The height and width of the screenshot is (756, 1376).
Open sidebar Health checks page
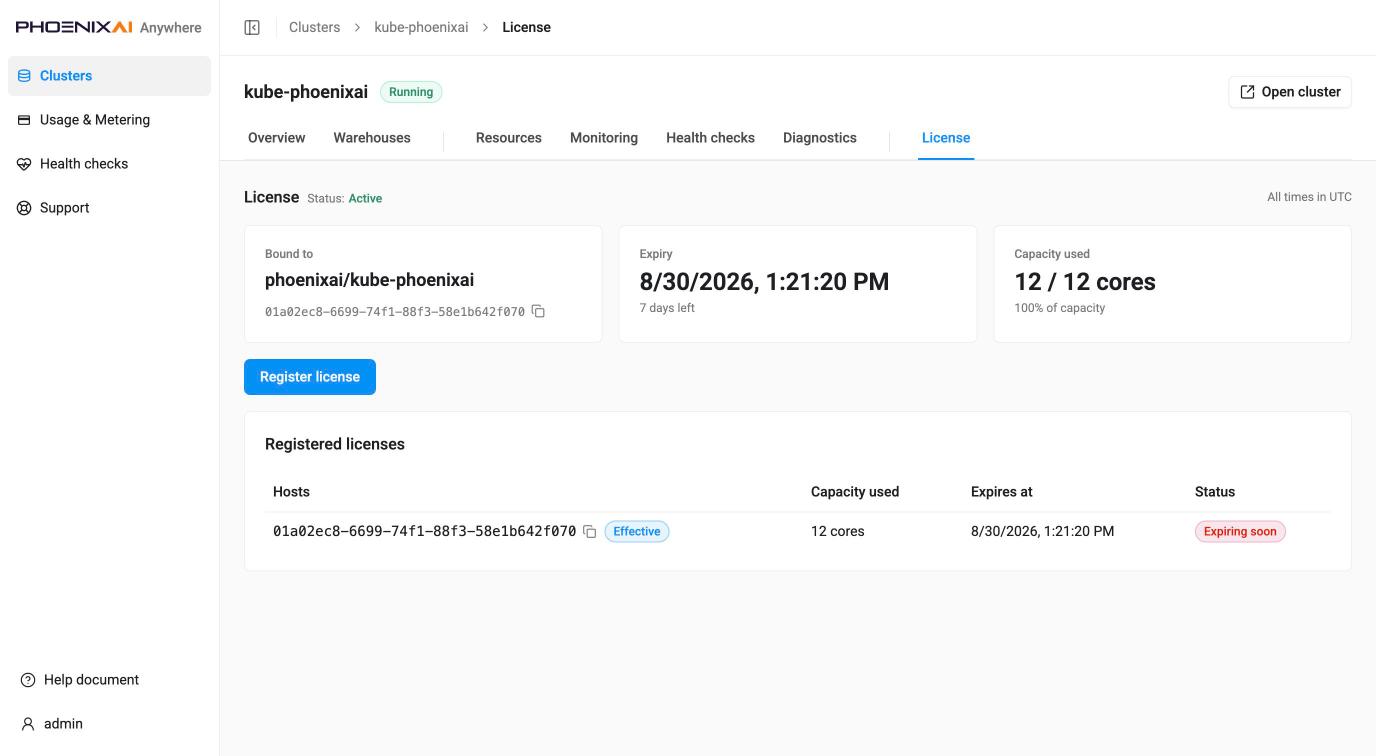pyautogui.click(x=109, y=164)
